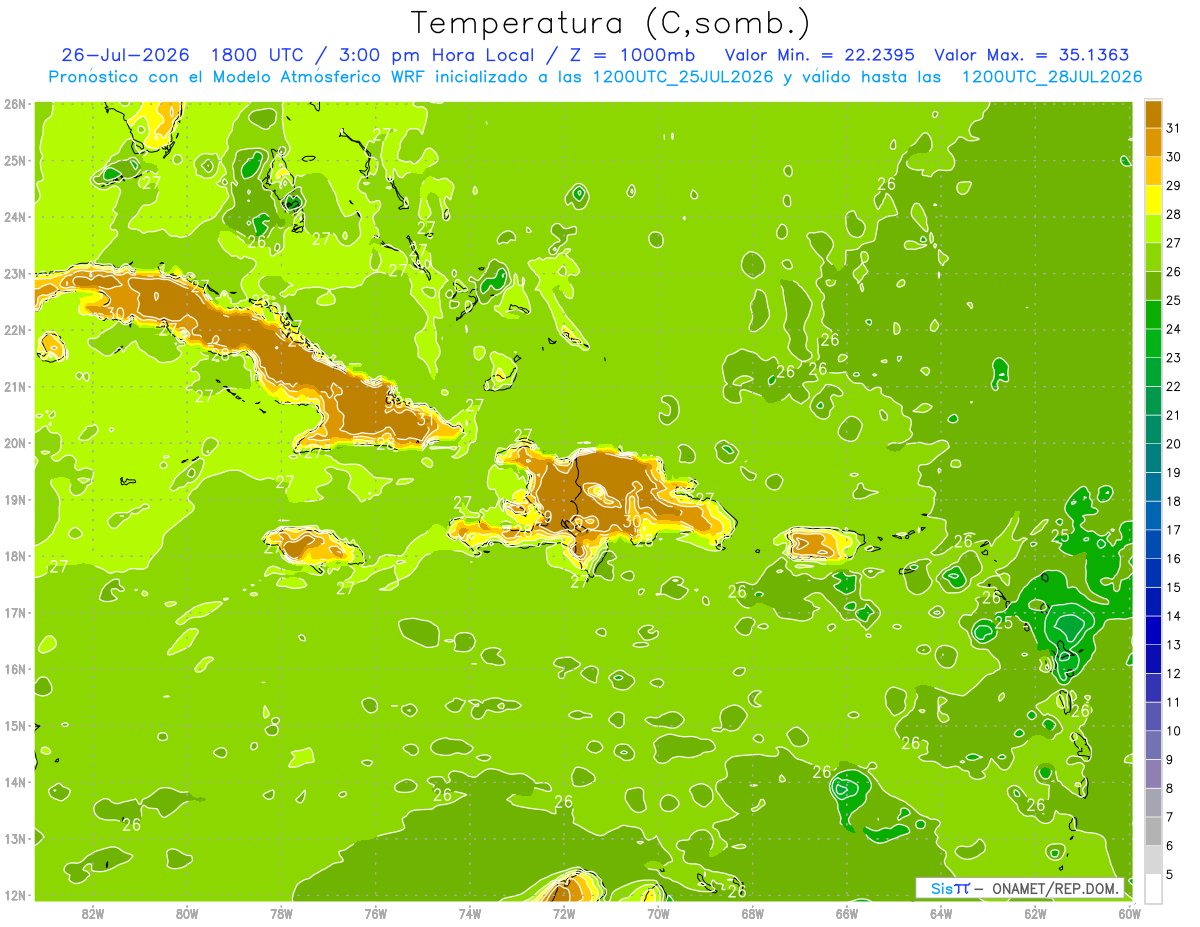
Task: Click the "SisTT - ONAMET/REP.DOM." logo box
Action: pos(1020,888)
